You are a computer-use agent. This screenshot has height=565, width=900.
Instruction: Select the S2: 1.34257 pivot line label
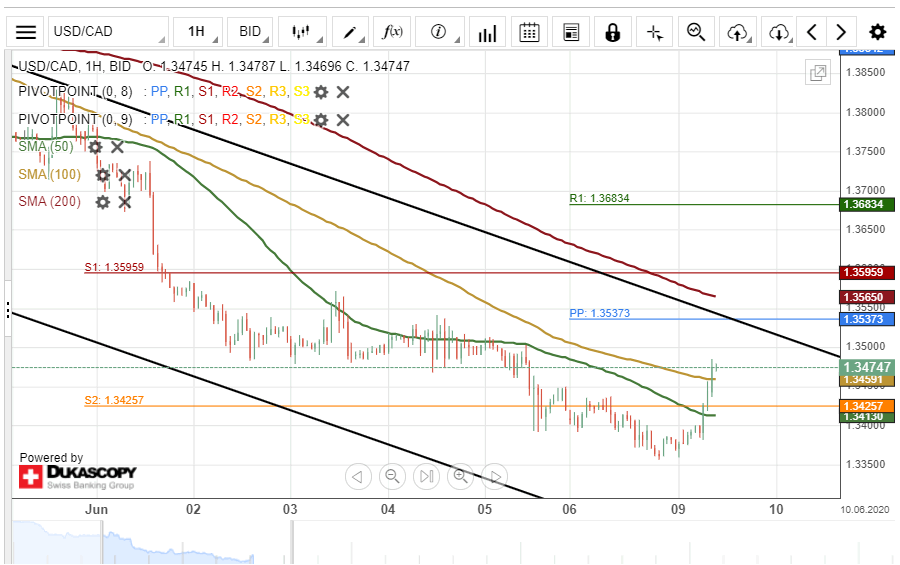(x=114, y=400)
